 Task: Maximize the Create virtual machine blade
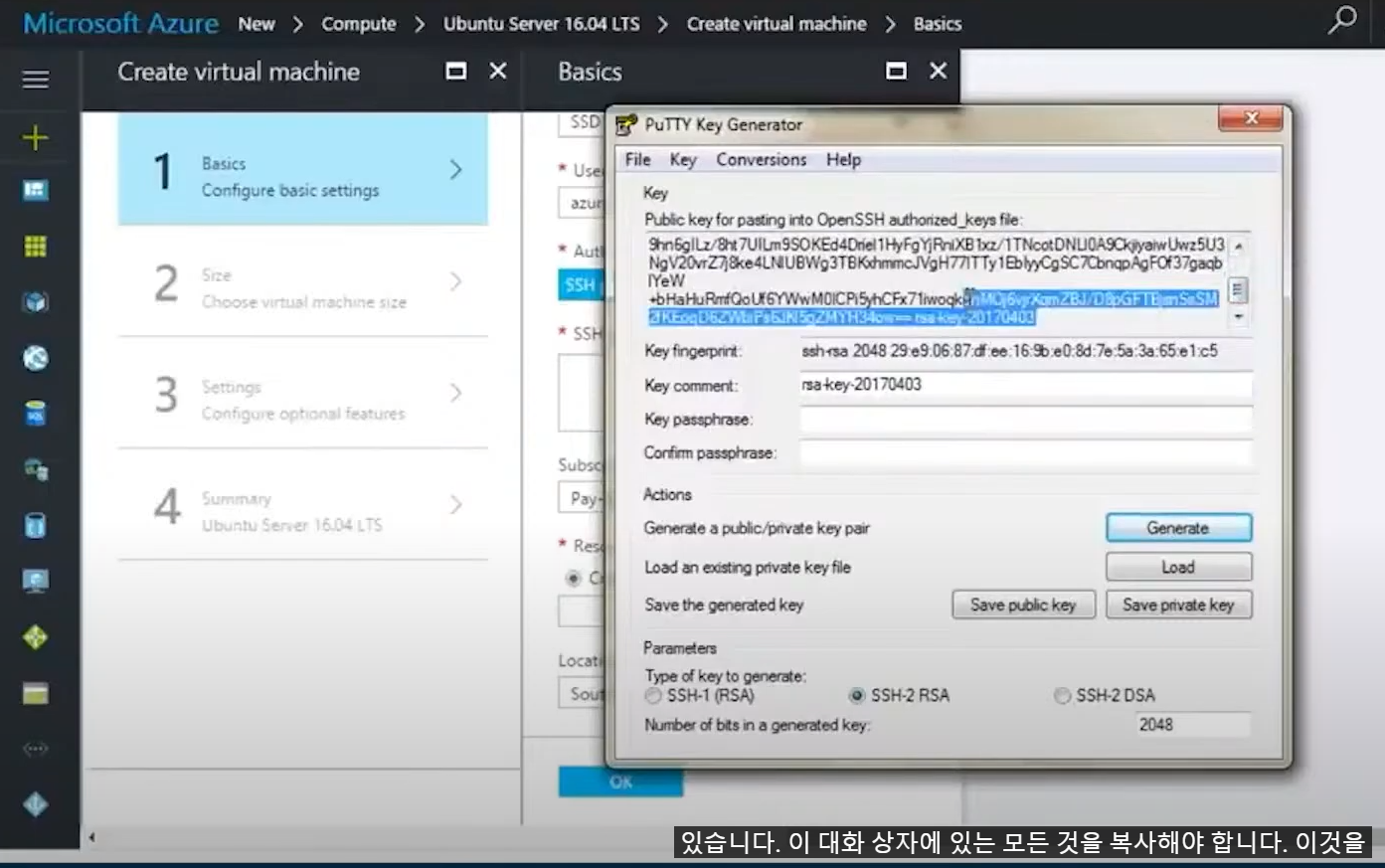456,71
